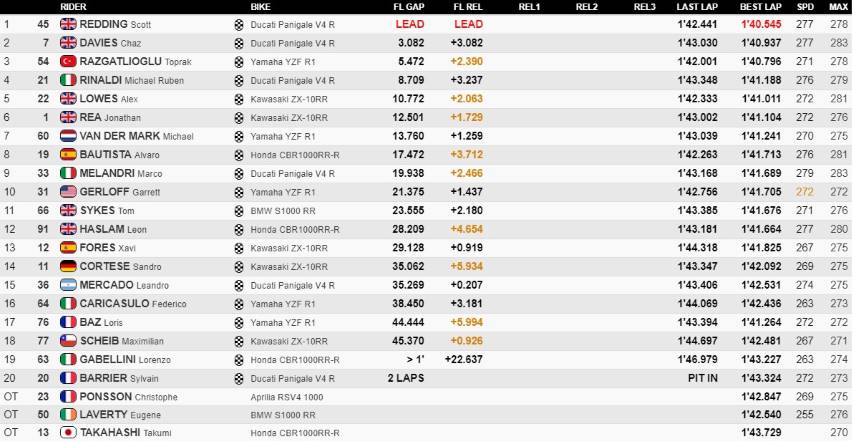Click the checkered icon before Redding's Ducati

(x=238, y=24)
